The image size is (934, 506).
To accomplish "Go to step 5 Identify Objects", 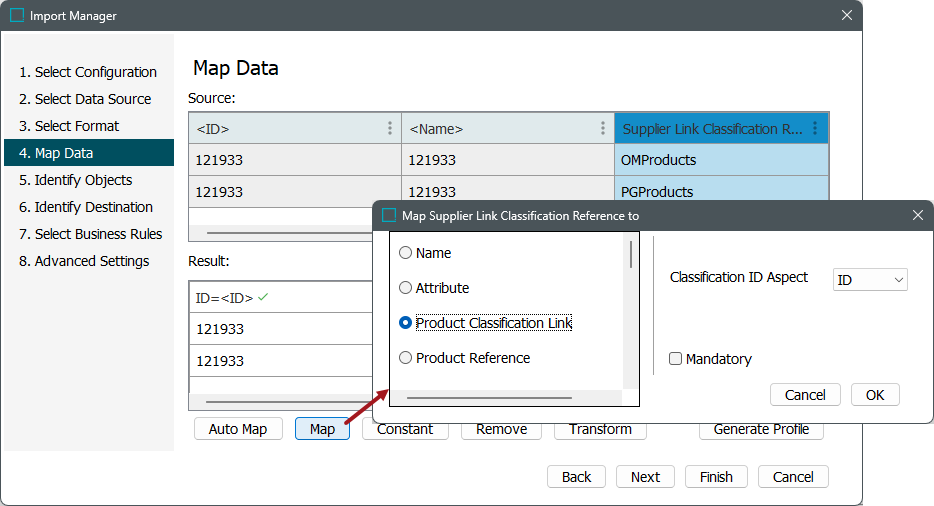I will pos(83,180).
